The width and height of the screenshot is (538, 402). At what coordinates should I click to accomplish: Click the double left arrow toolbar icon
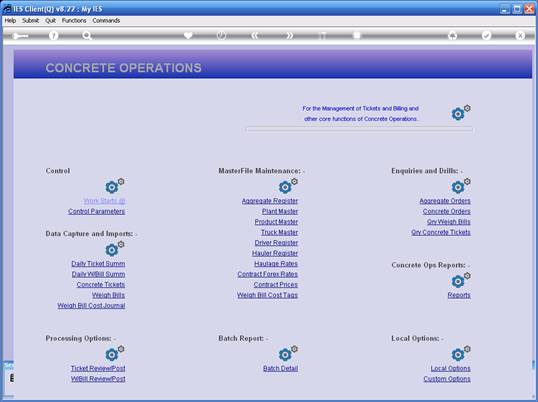[255, 35]
